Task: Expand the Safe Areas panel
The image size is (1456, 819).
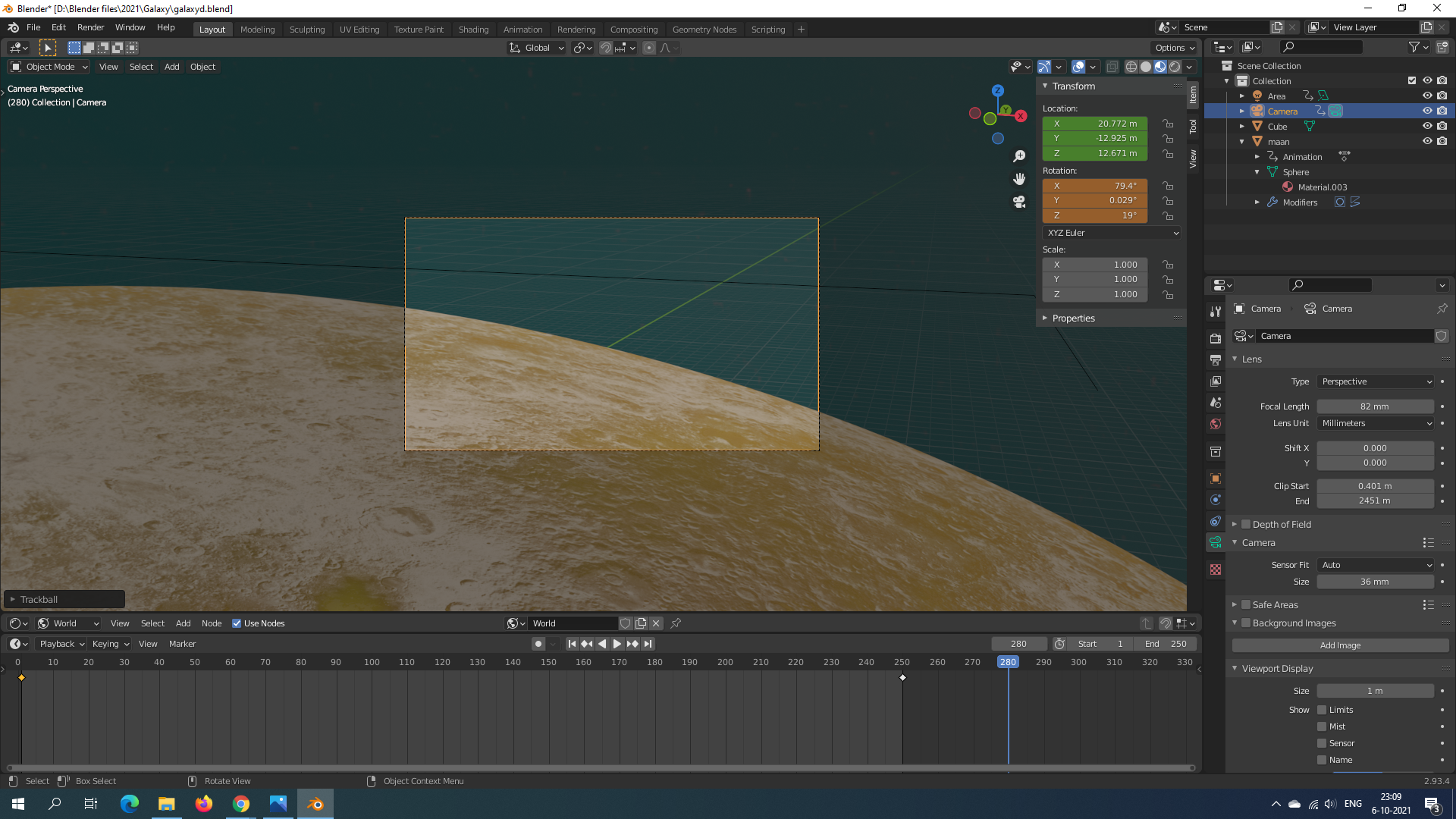Action: (1235, 604)
